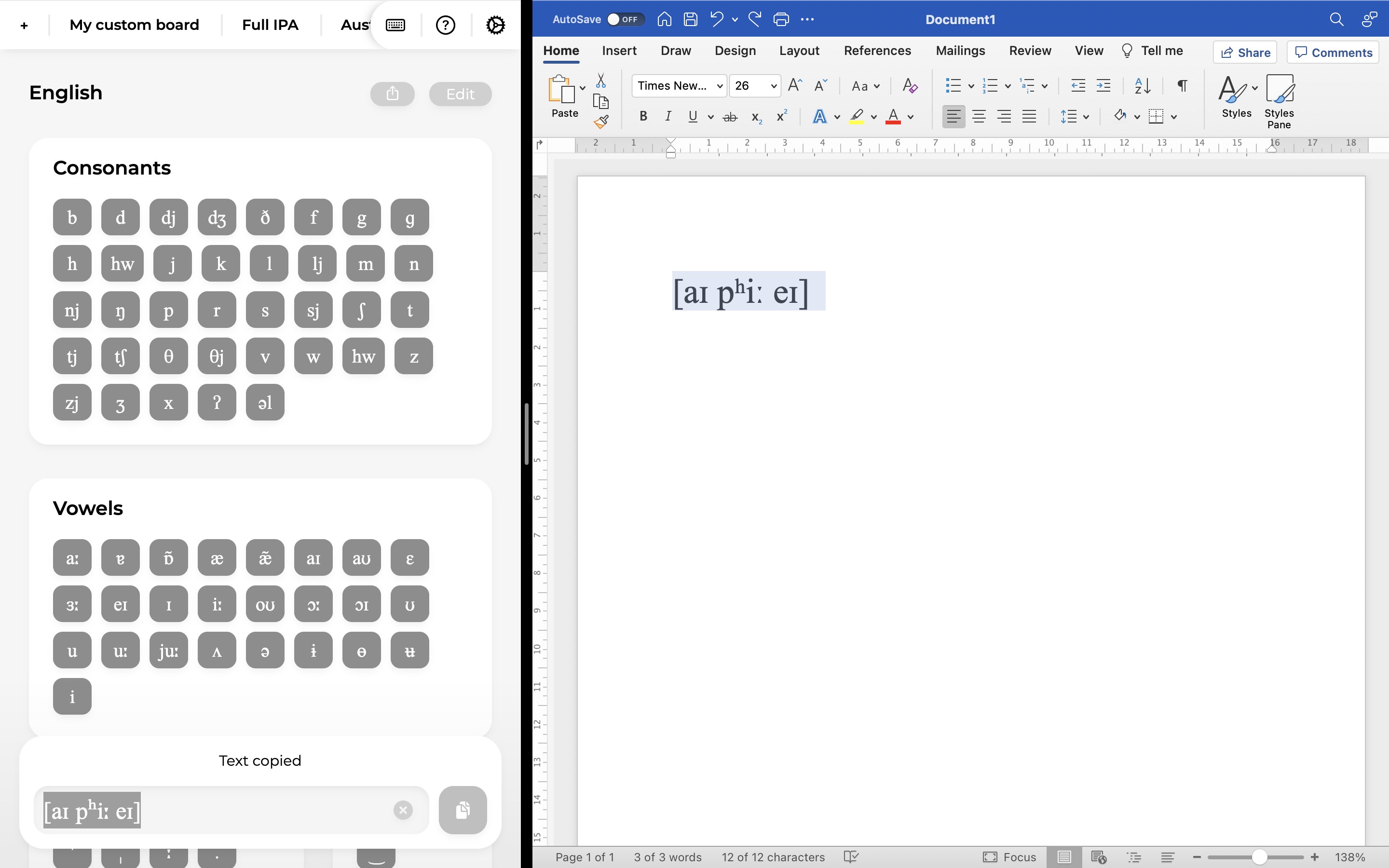Viewport: 1389px width, 868px height.
Task: Click the Cut scissors icon
Action: [x=601, y=81]
